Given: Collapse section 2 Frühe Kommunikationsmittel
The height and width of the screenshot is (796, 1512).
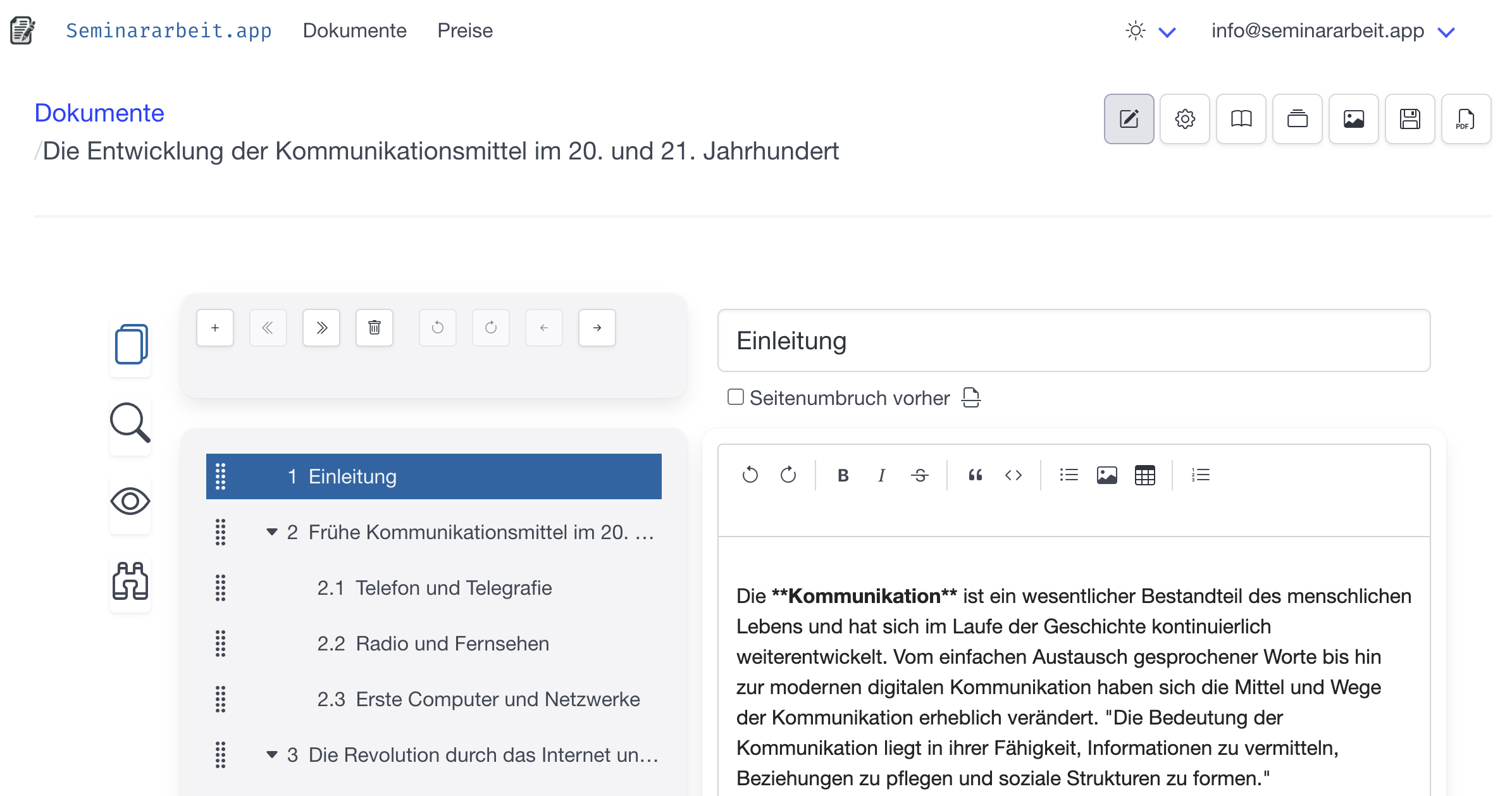Looking at the screenshot, I should click(272, 532).
